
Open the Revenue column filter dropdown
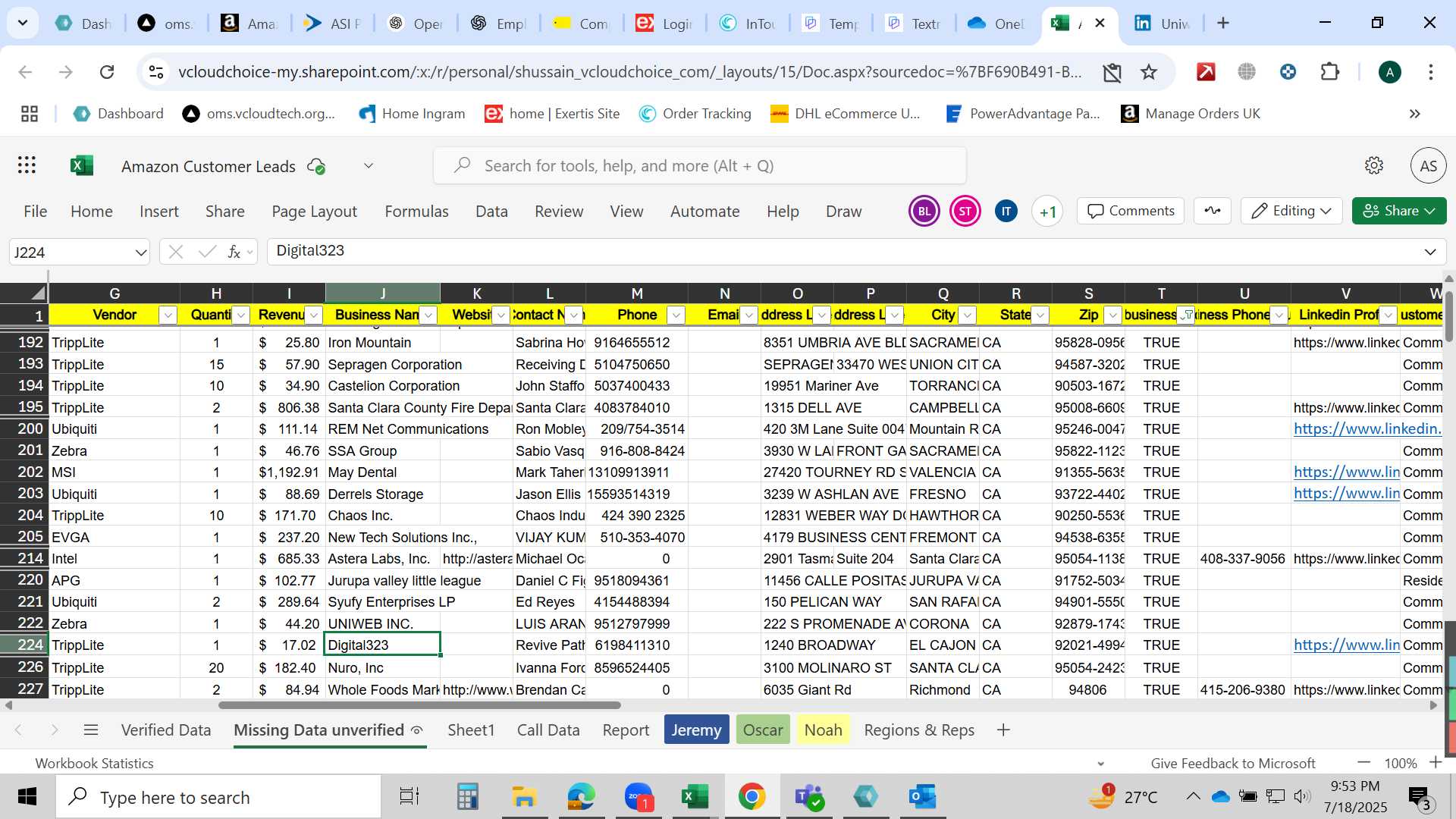click(313, 315)
